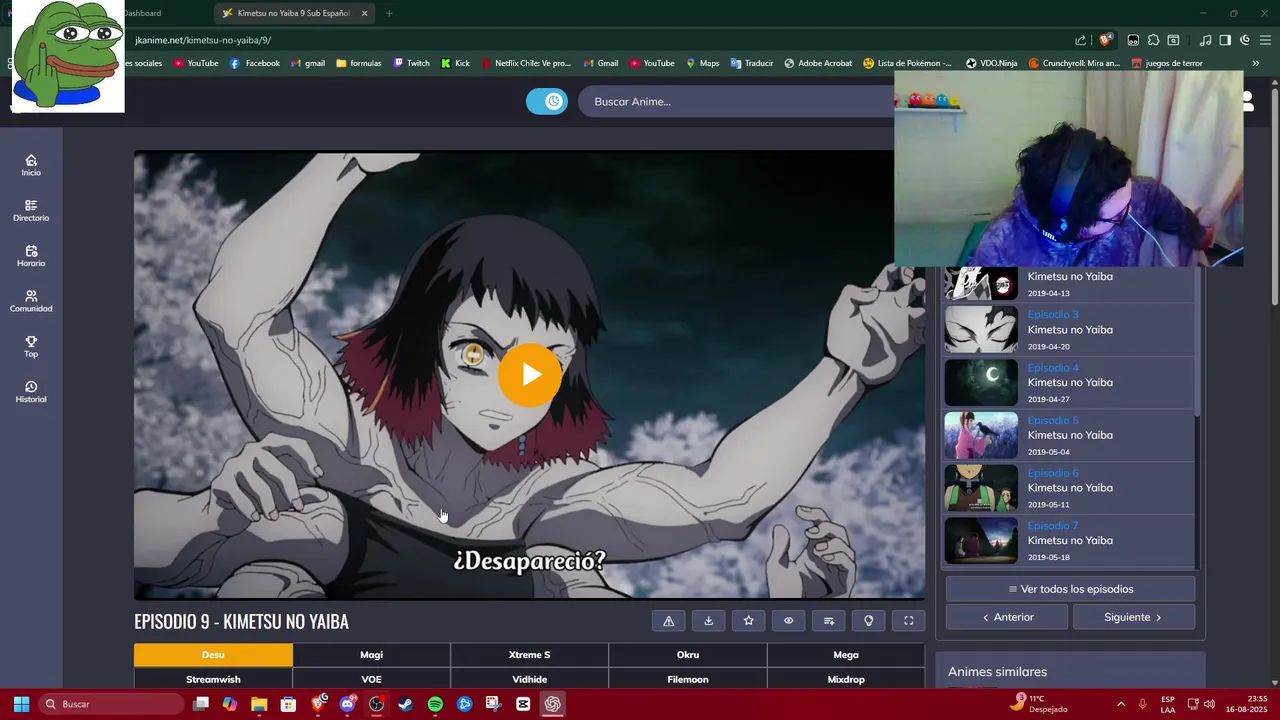
Task: Close the Kimetsu no Yaiba tab
Action: click(364, 13)
